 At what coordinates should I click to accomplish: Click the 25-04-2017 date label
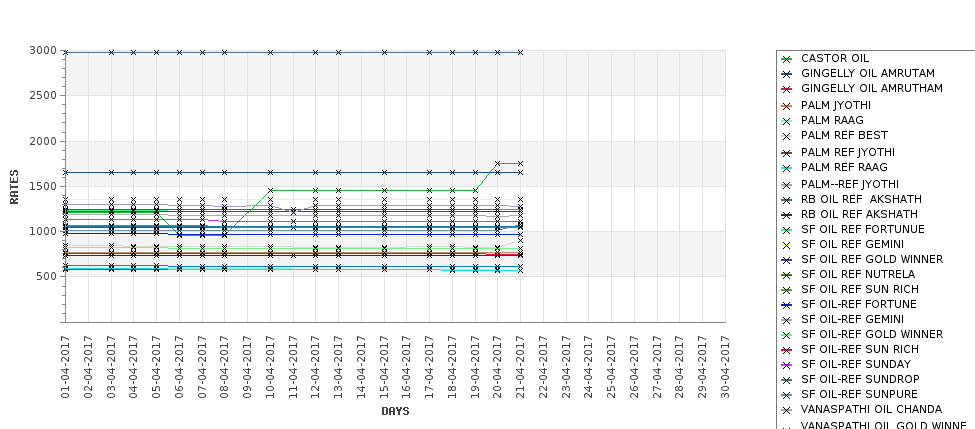[611, 367]
